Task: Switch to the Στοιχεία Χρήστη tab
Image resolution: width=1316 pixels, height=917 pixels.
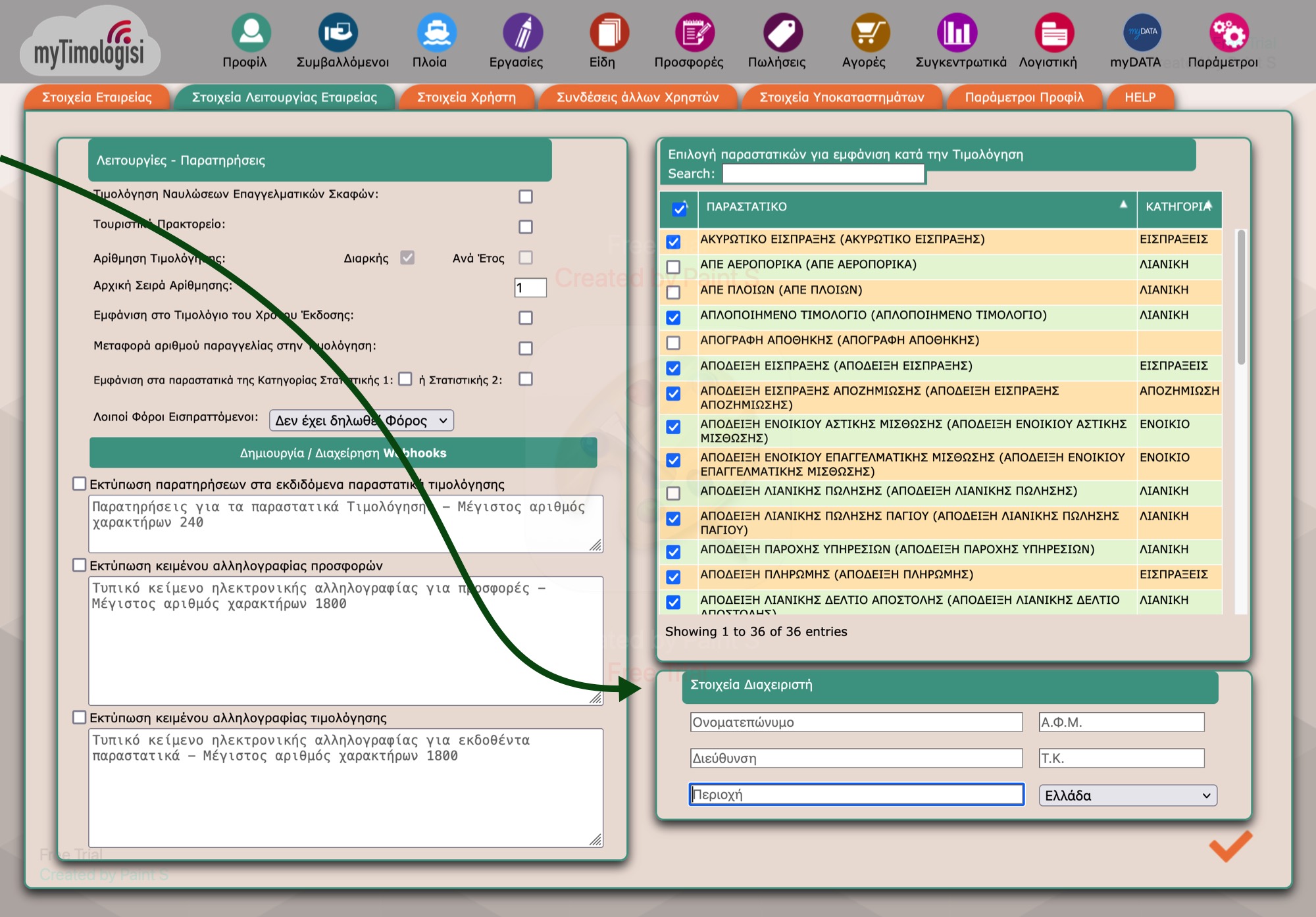Action: tap(466, 97)
